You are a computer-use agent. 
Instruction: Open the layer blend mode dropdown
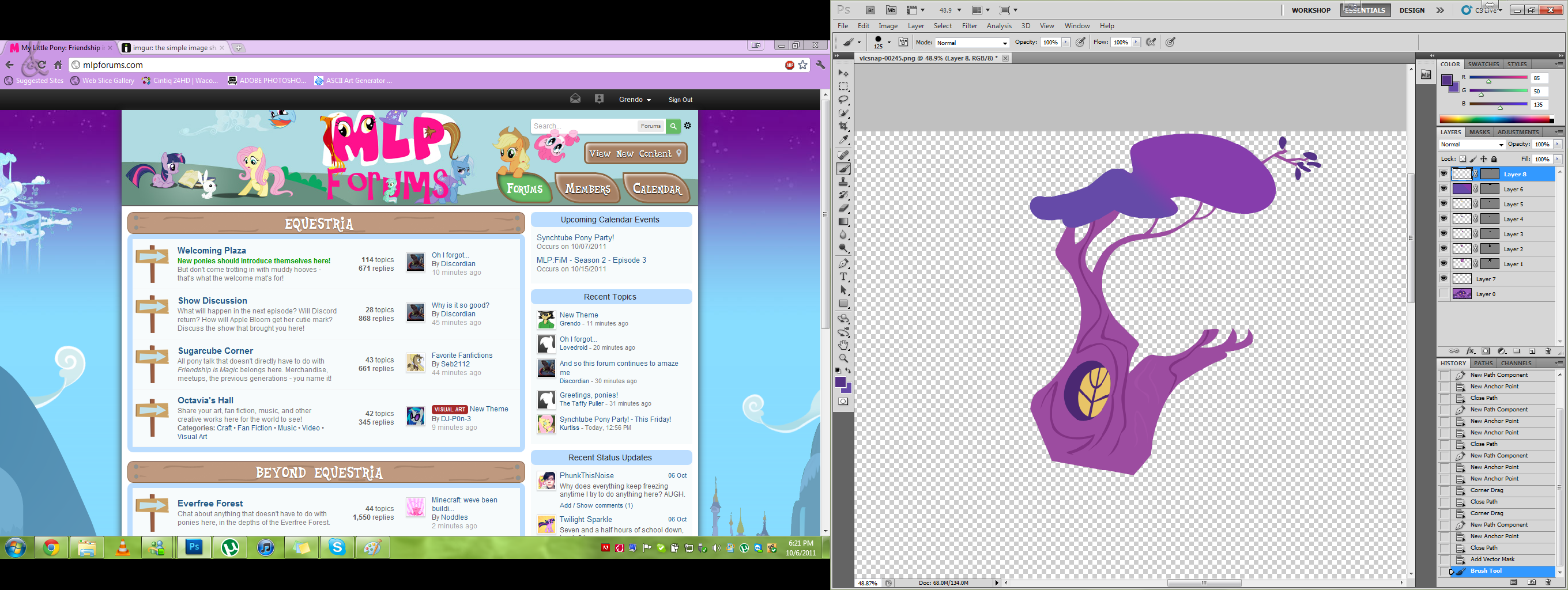(x=1472, y=145)
